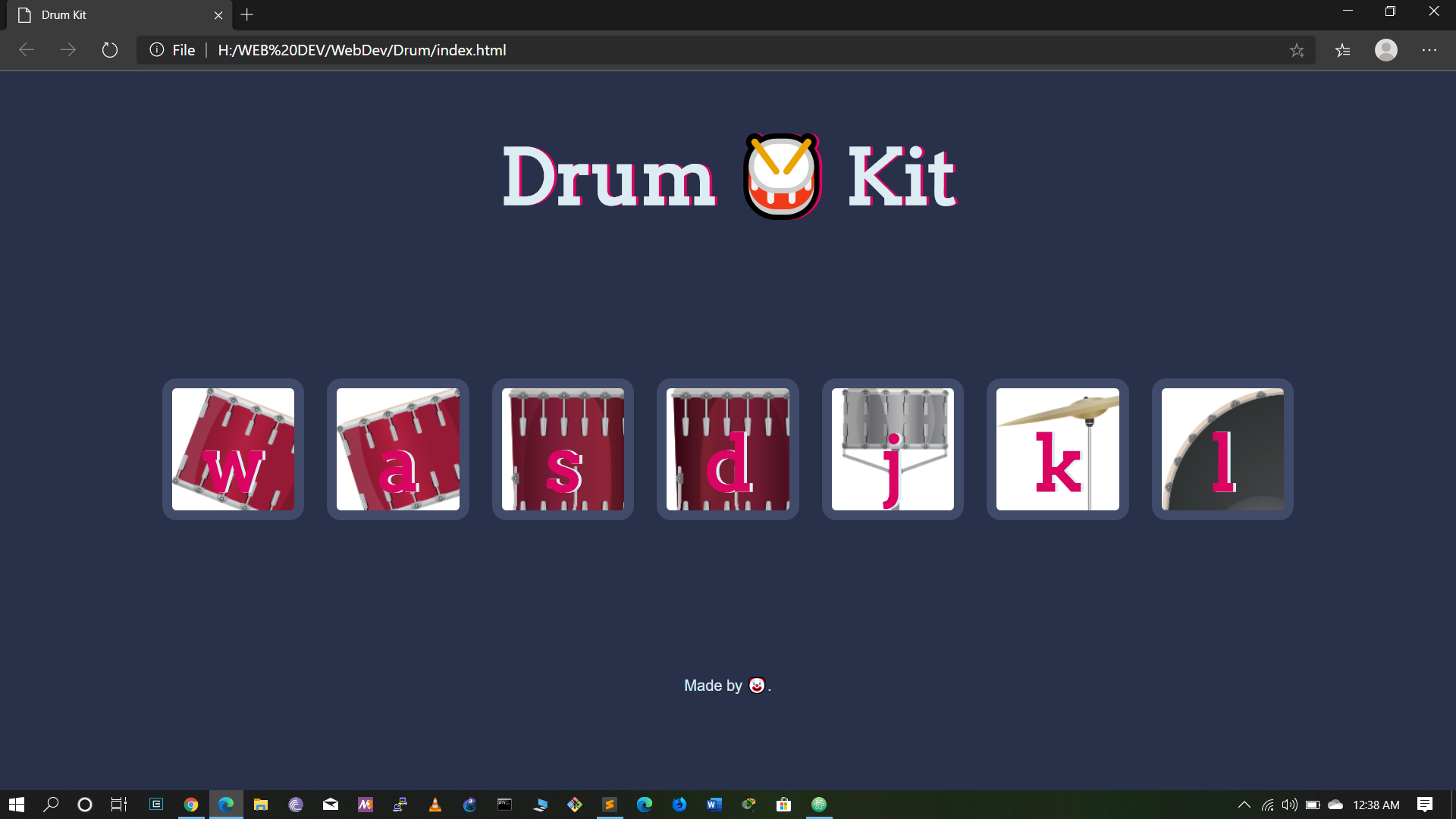This screenshot has height=819, width=1456.
Task: Click the 'Made by' footer text
Action: 713,686
